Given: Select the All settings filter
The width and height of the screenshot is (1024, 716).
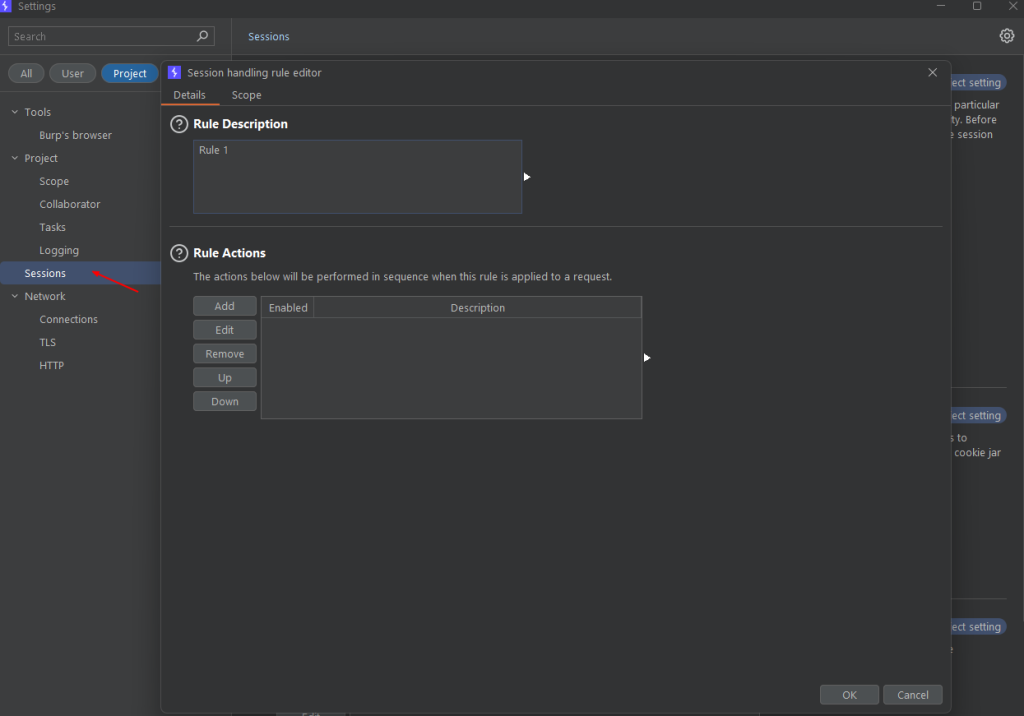Looking at the screenshot, I should (26, 73).
